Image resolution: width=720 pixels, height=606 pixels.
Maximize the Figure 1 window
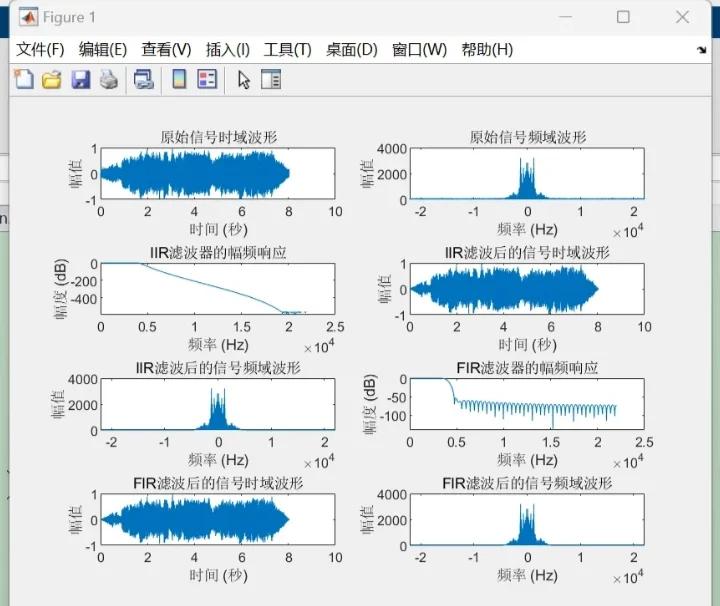(x=623, y=17)
